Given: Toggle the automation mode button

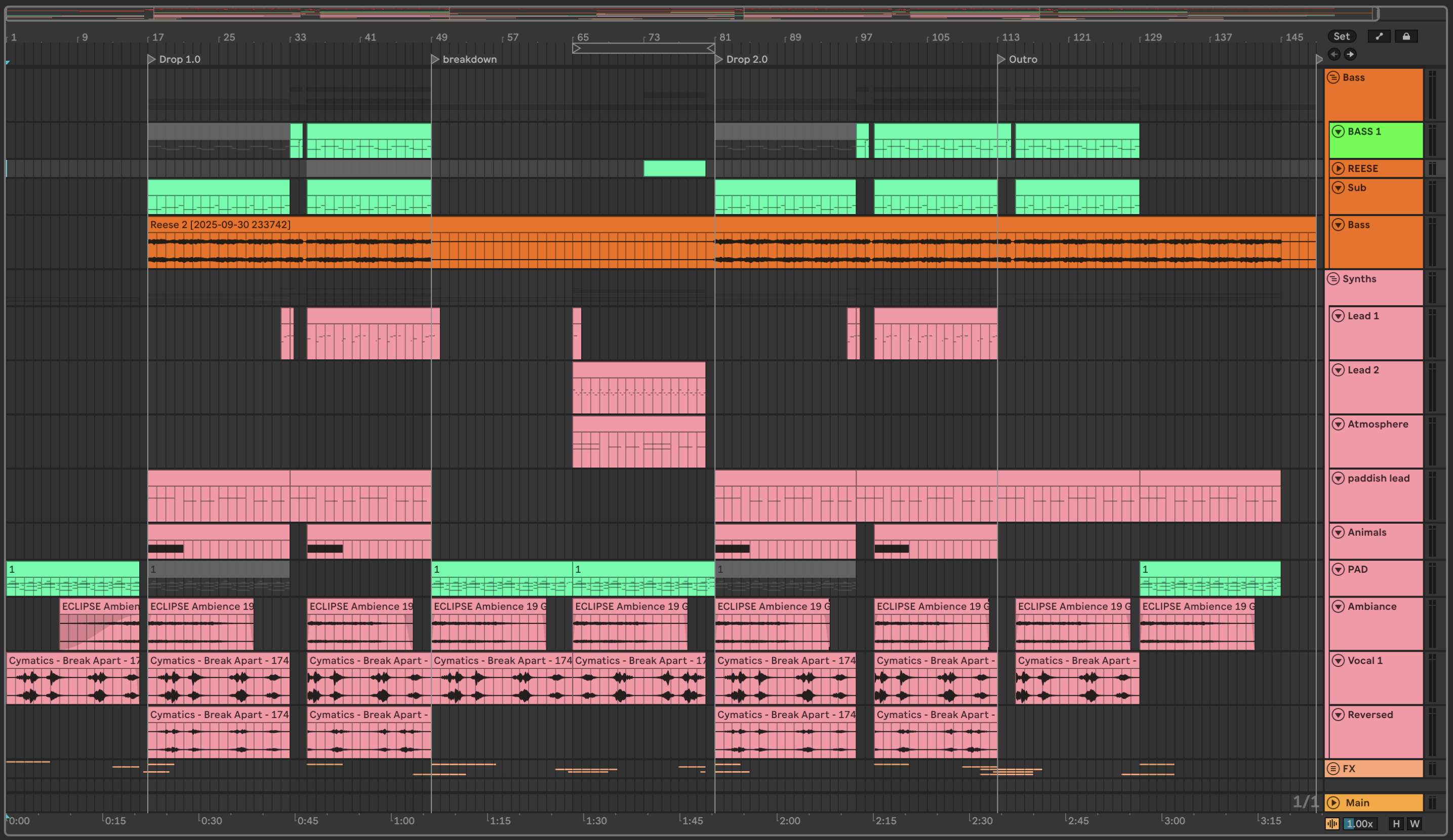Looking at the screenshot, I should pyautogui.click(x=1379, y=36).
